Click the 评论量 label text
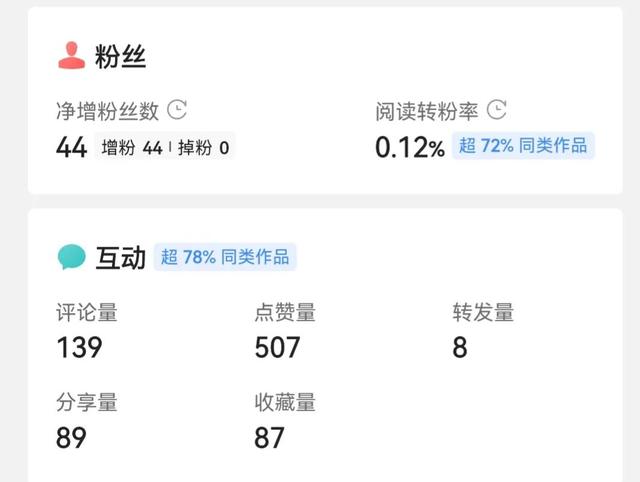Image resolution: width=640 pixels, height=482 pixels. [x=87, y=313]
